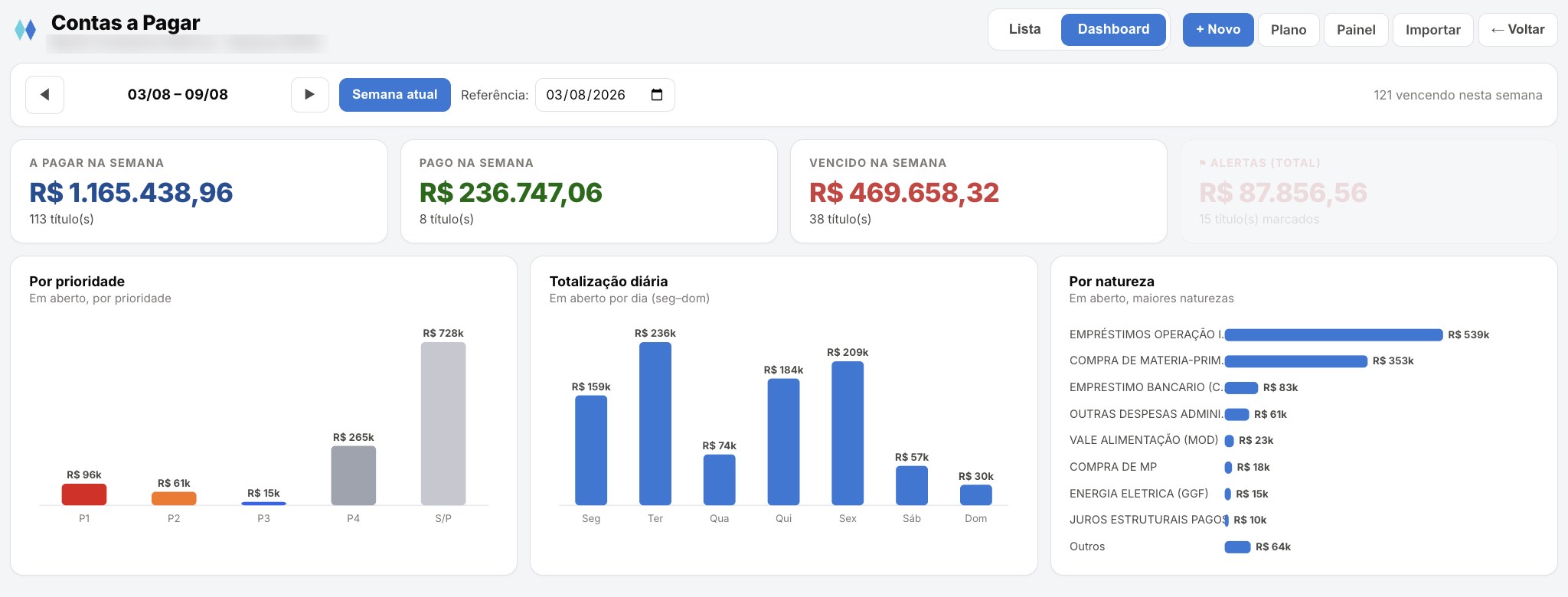This screenshot has width=1568, height=597.
Task: Open the calendar picker icon in Referência
Action: [656, 95]
